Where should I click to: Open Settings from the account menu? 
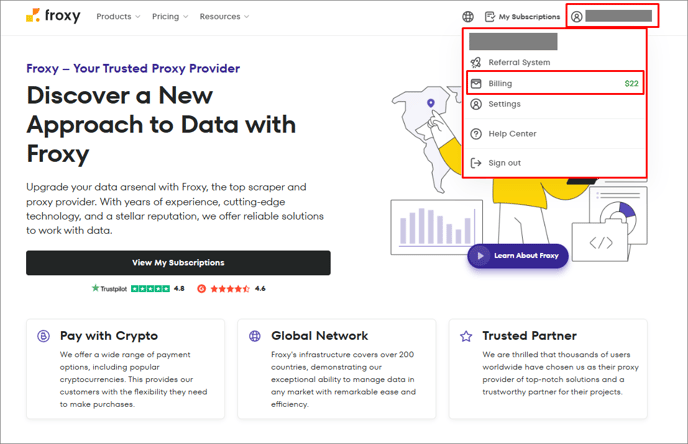click(x=555, y=104)
